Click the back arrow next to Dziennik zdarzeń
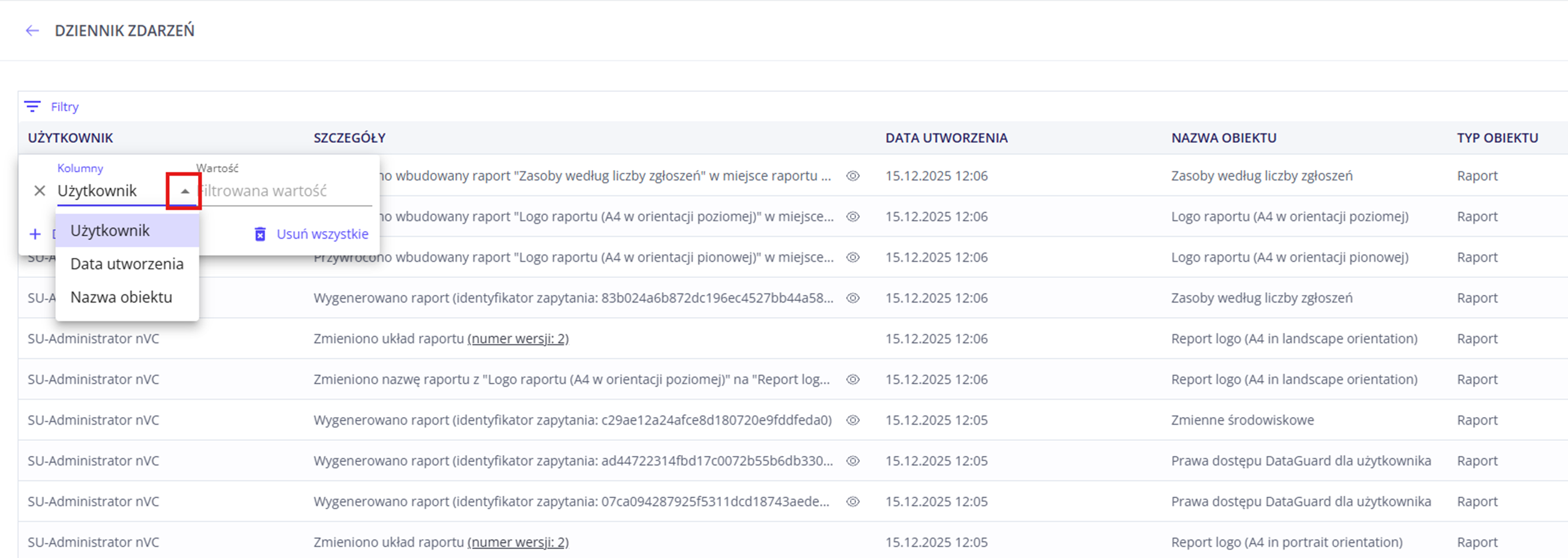 32,31
